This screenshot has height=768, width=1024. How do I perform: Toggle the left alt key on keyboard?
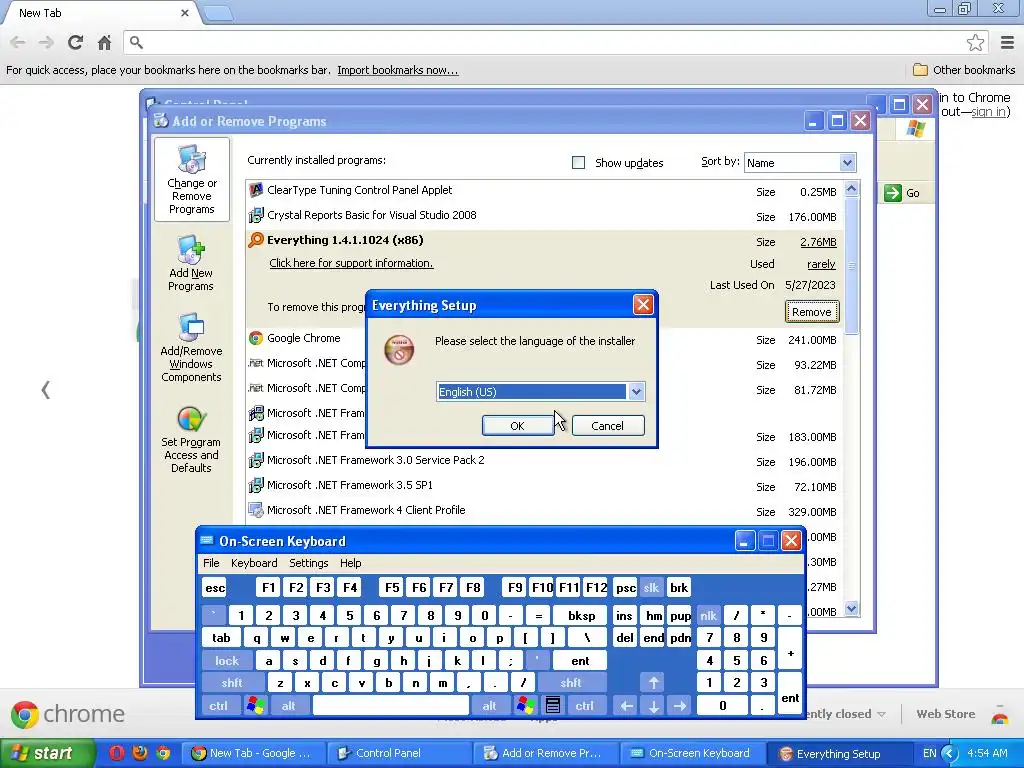pyautogui.click(x=289, y=706)
